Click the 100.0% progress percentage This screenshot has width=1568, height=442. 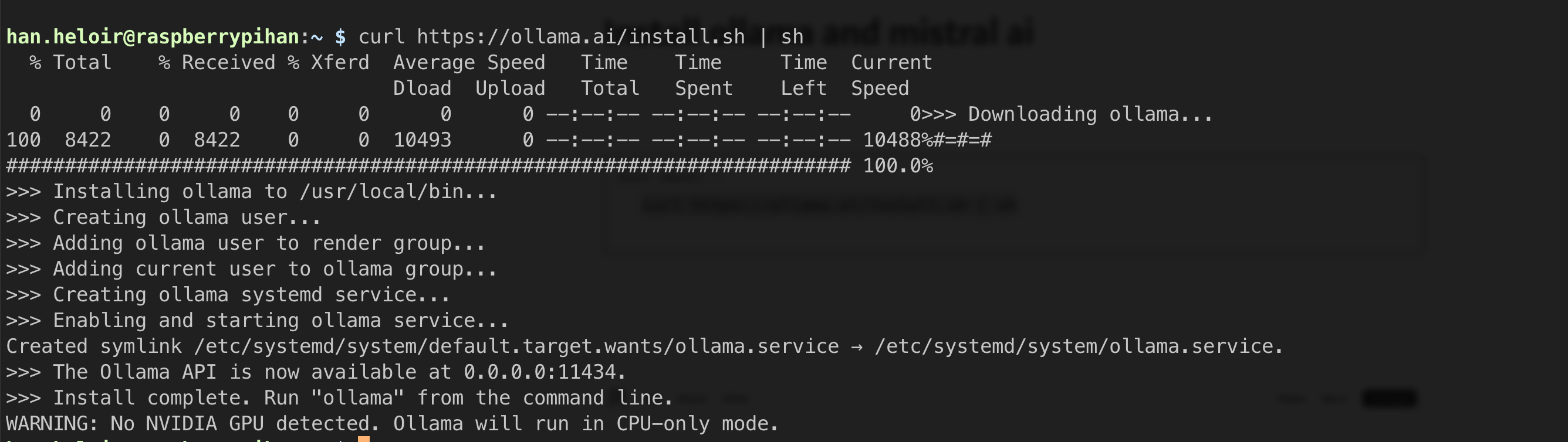(898, 166)
